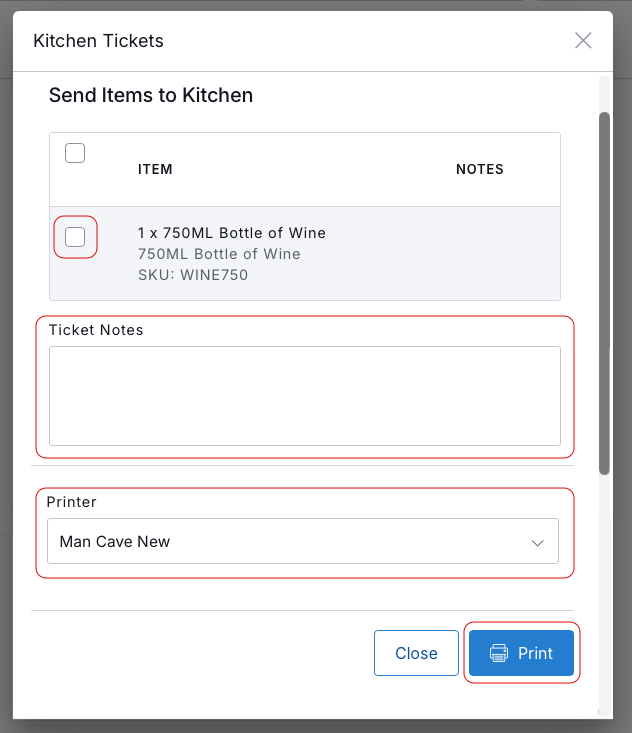
Task: Click the printer icon on Print button
Action: pos(499,653)
